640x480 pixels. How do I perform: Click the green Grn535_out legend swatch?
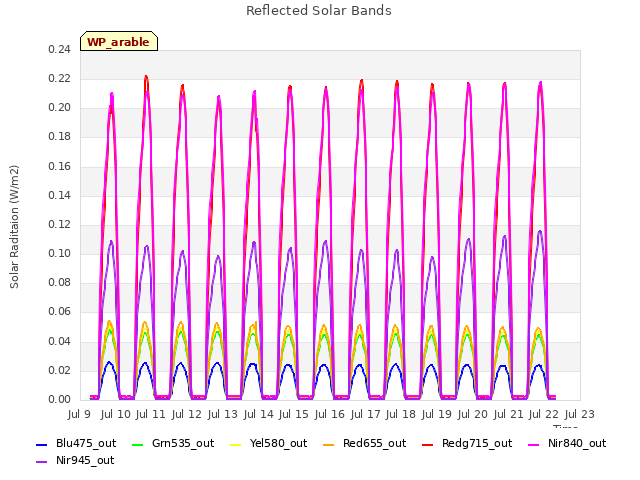(x=138, y=444)
